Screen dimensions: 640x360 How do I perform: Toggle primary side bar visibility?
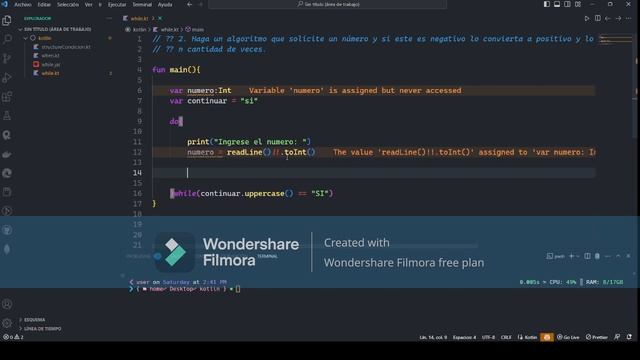coord(547,4)
